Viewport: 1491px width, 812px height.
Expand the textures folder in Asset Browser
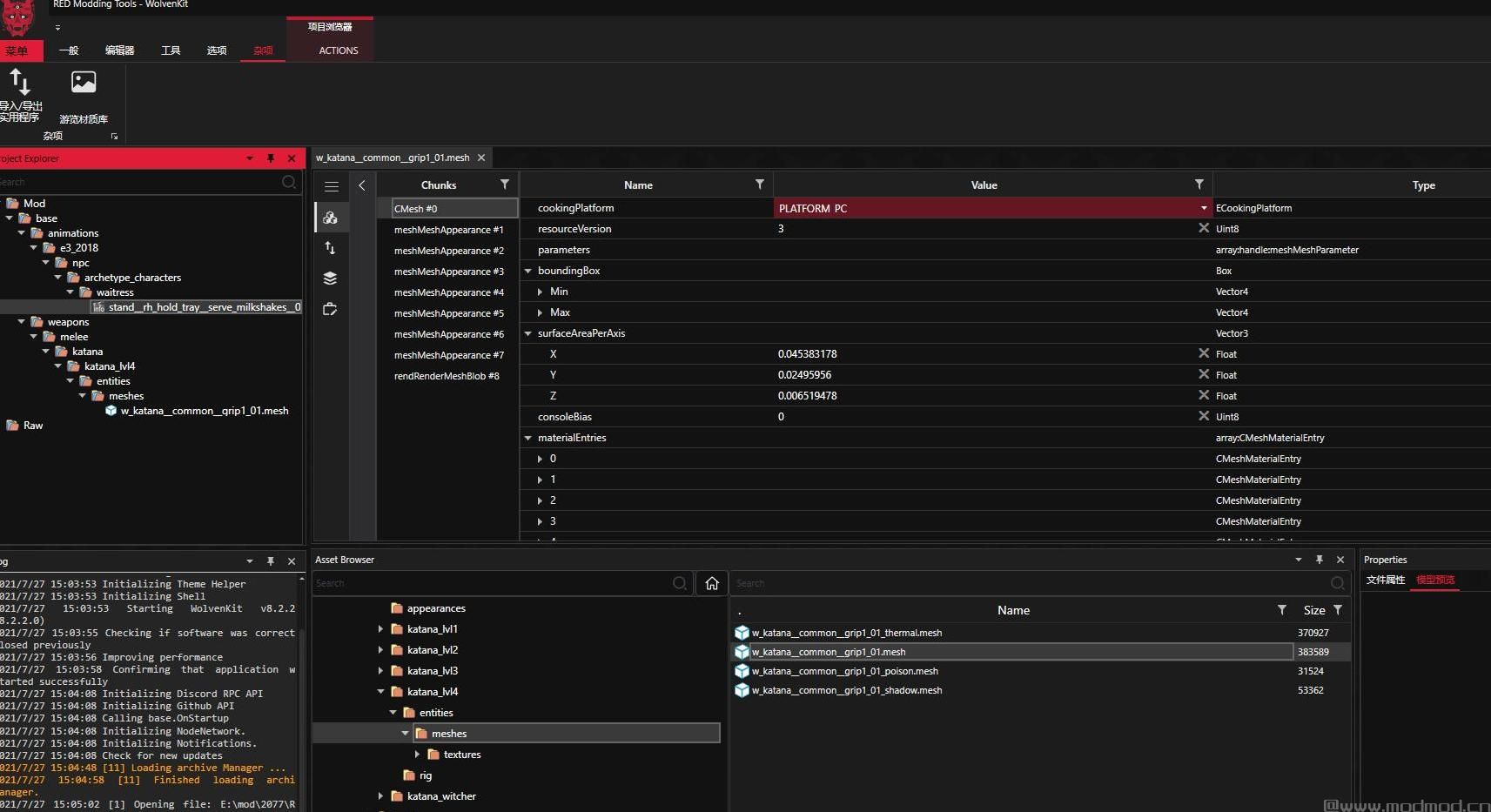tap(417, 754)
